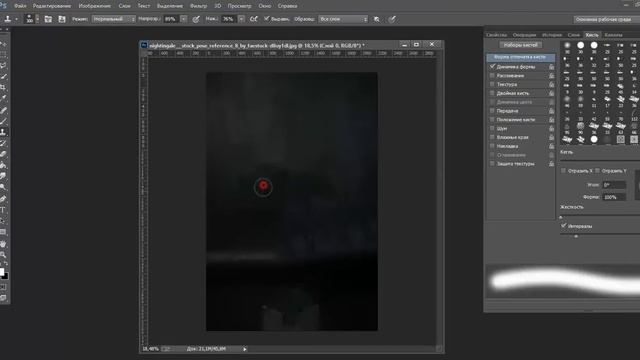Select the Rectangle shape tool
This screenshot has height=360, width=640.
(x=3, y=232)
